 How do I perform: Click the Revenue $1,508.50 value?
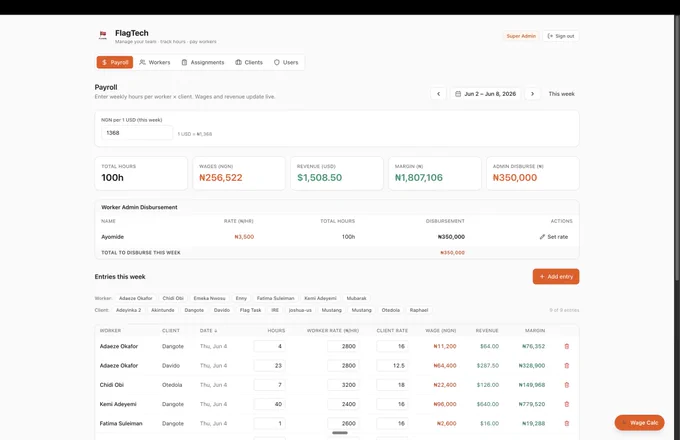coord(319,178)
